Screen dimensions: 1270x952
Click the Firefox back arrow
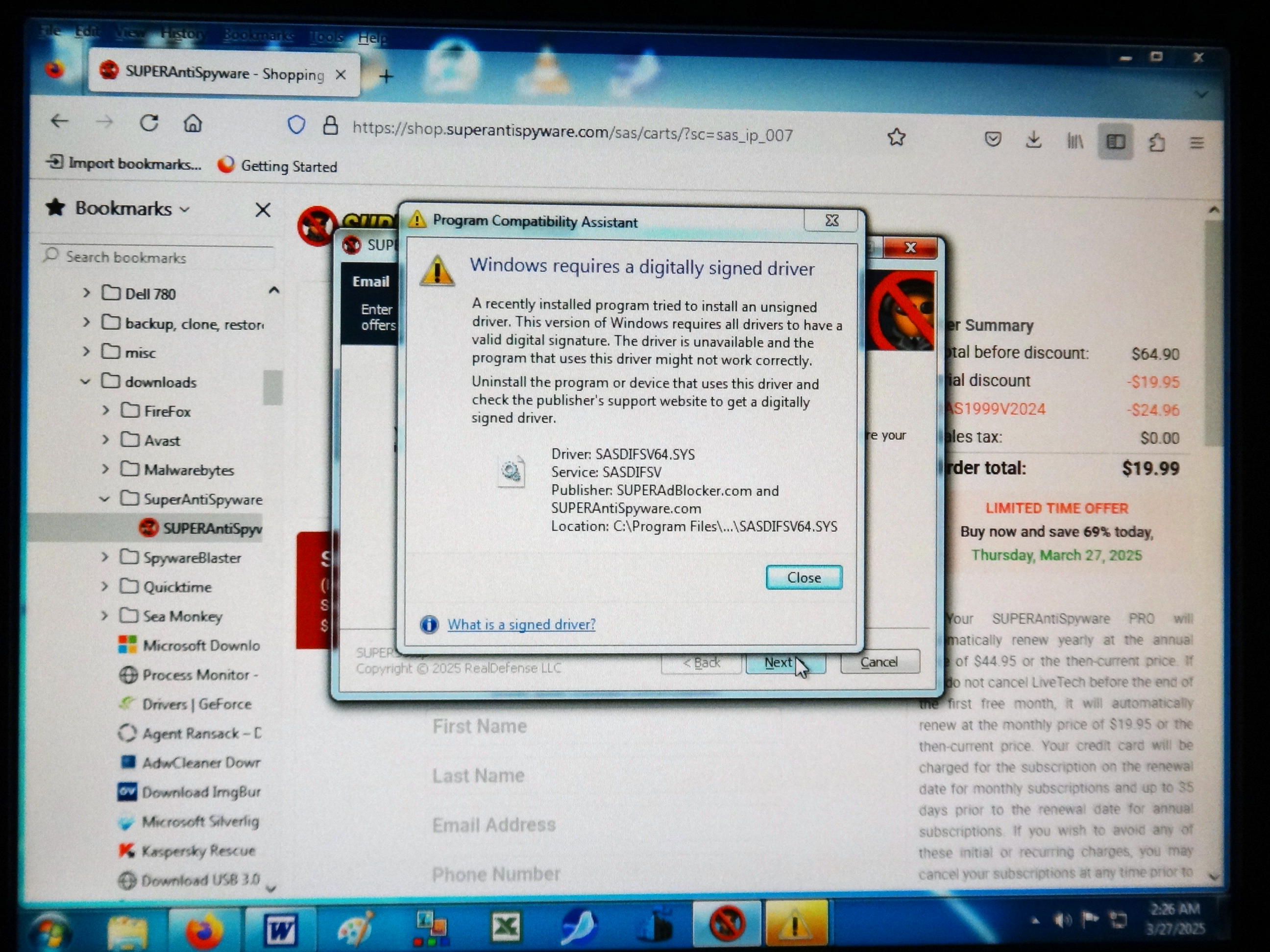coord(59,121)
